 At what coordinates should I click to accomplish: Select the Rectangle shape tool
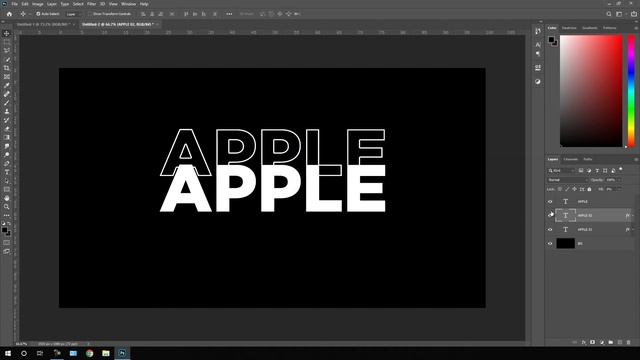click(7, 189)
